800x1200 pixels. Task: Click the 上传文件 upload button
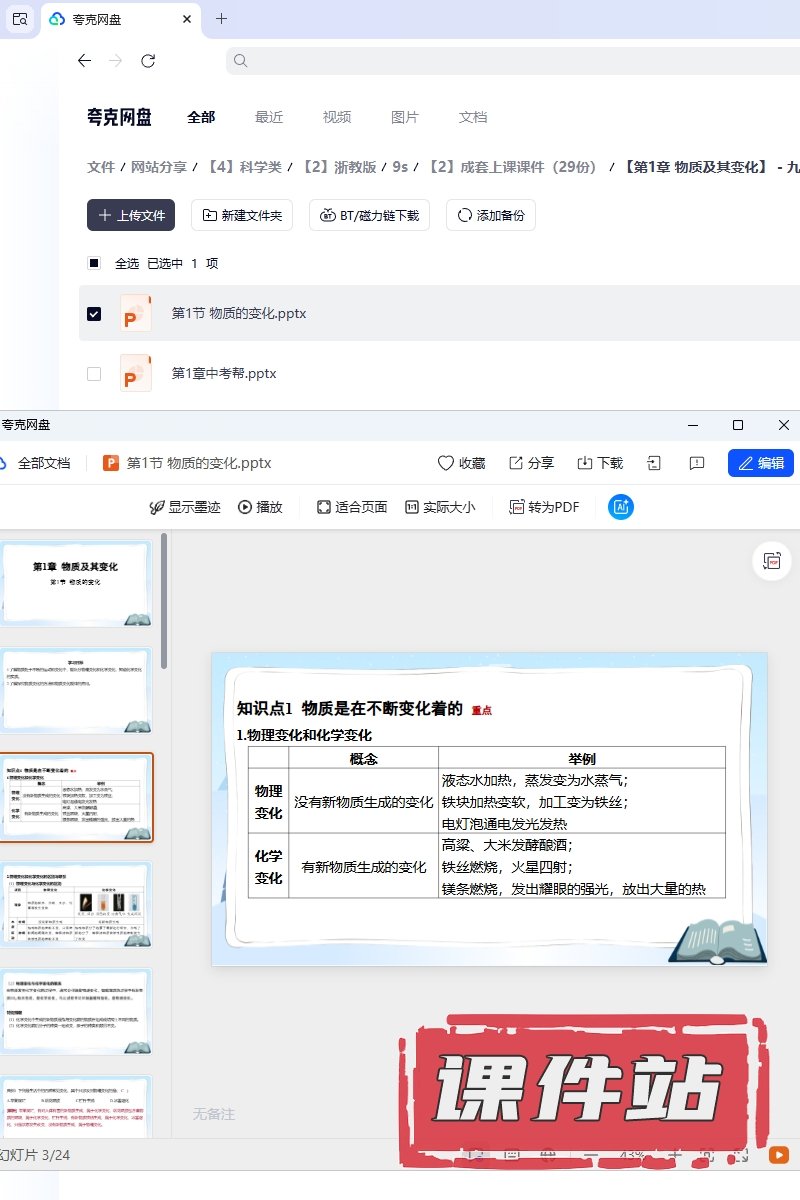coord(131,215)
